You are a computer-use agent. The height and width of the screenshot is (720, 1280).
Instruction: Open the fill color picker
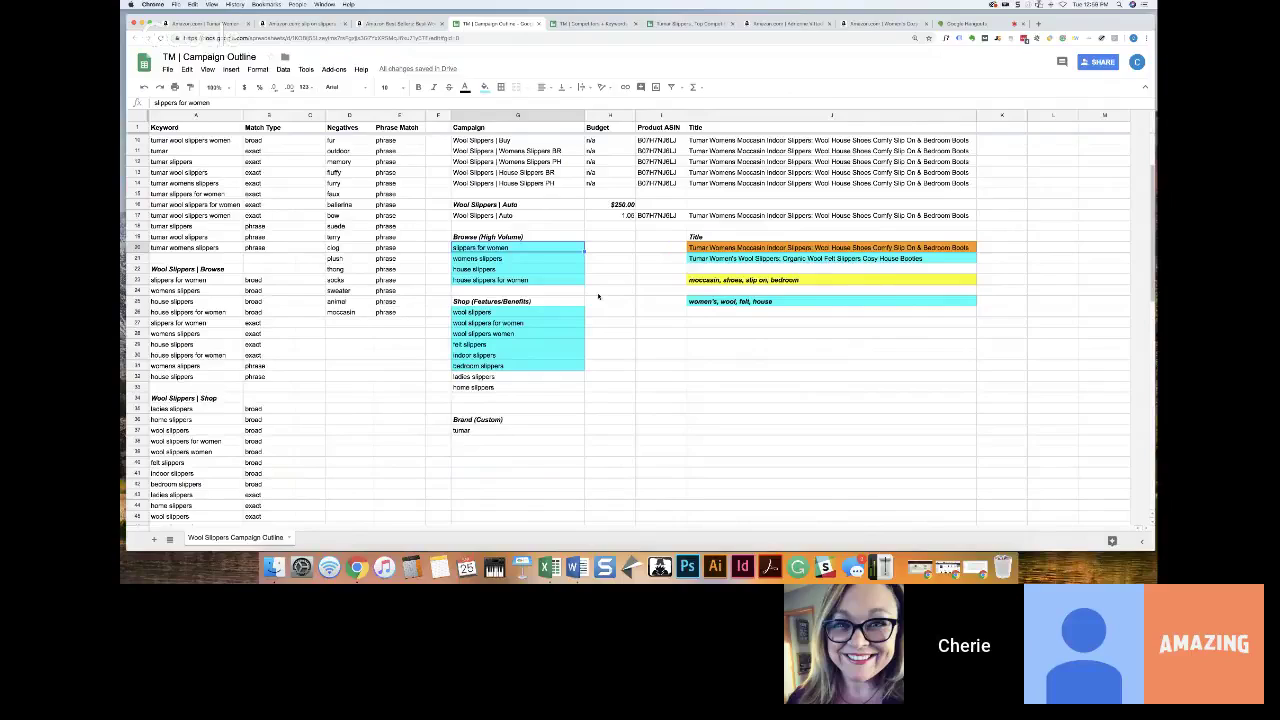pos(485,87)
